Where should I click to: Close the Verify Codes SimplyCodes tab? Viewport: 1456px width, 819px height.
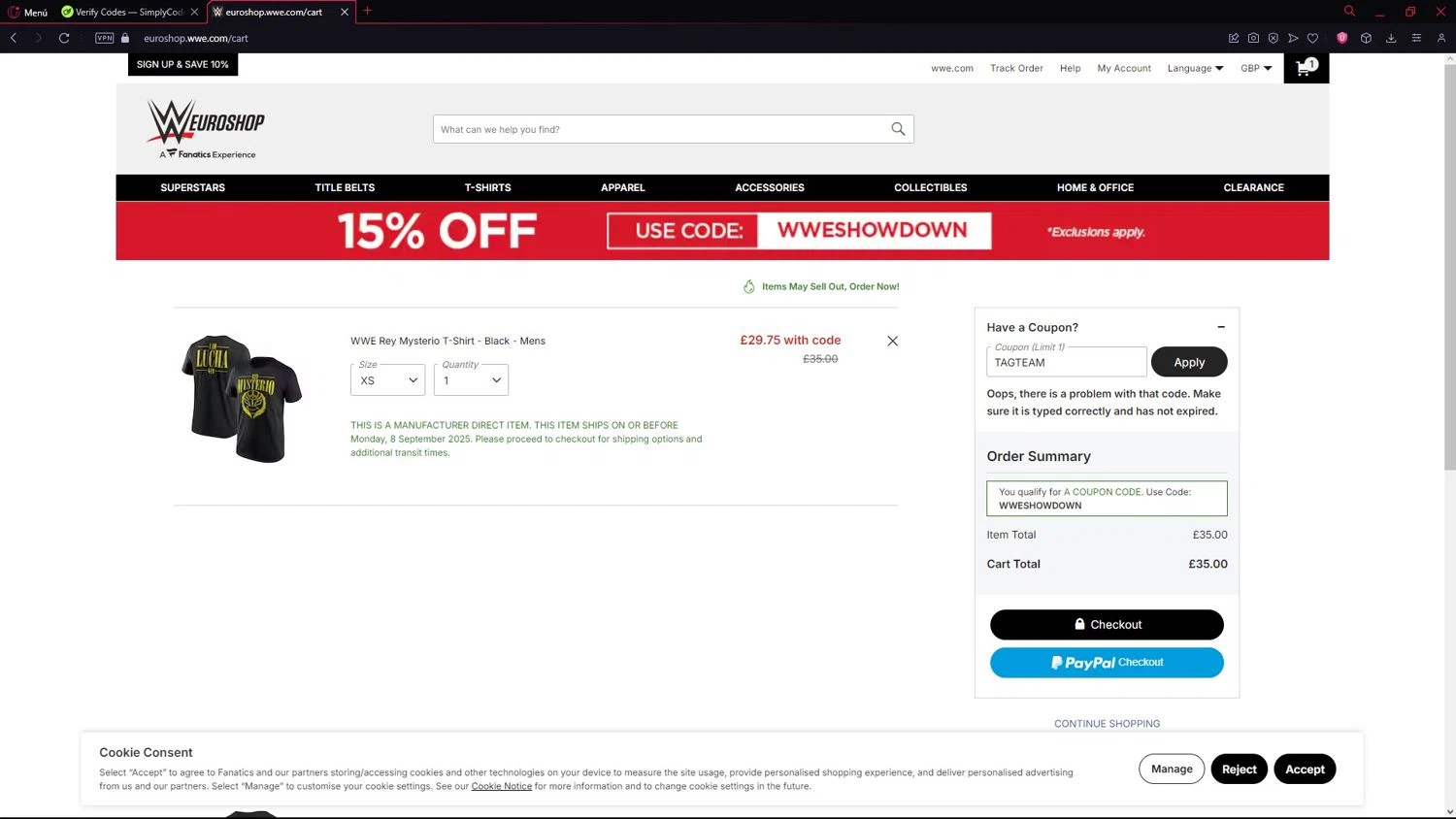point(194,12)
